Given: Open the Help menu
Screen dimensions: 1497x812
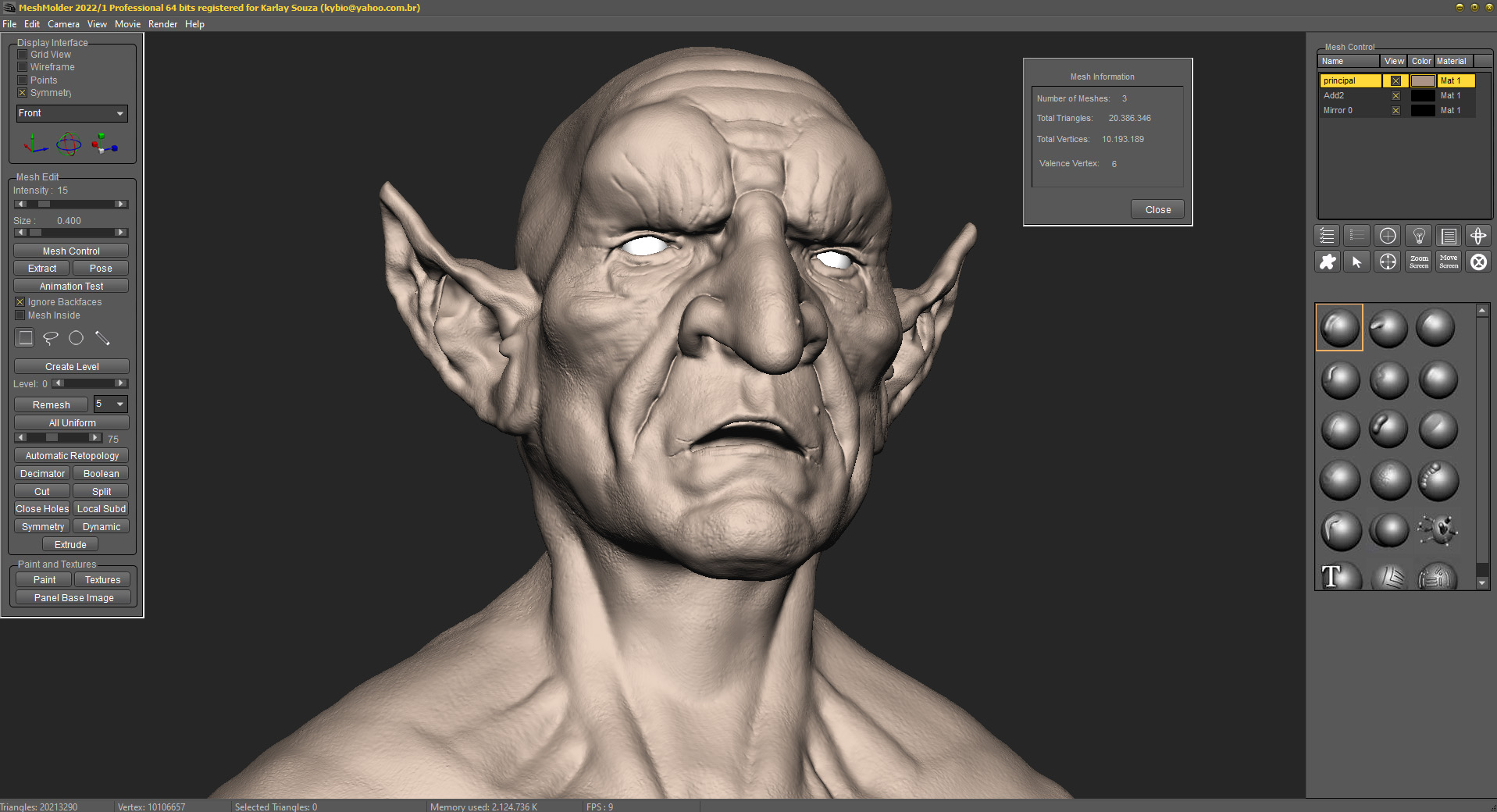Looking at the screenshot, I should click(194, 24).
